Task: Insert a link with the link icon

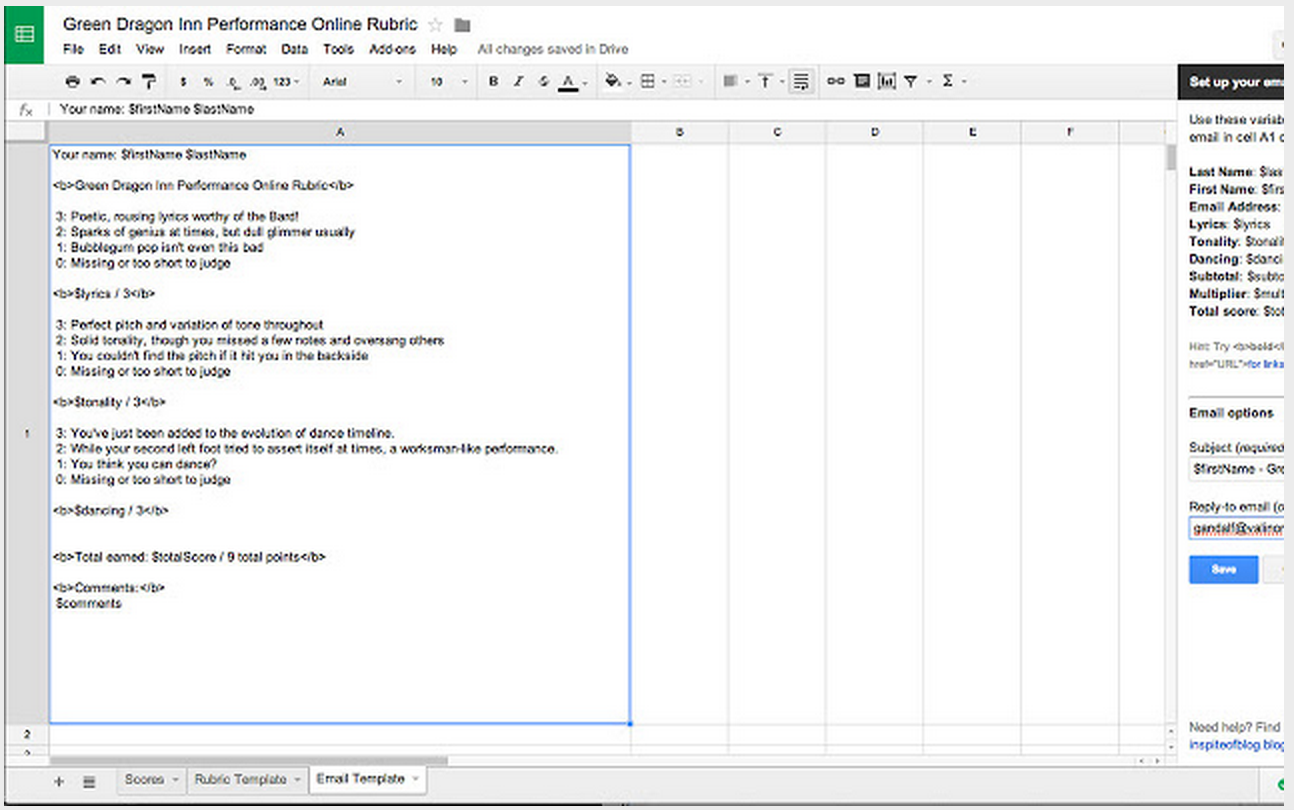Action: click(836, 81)
